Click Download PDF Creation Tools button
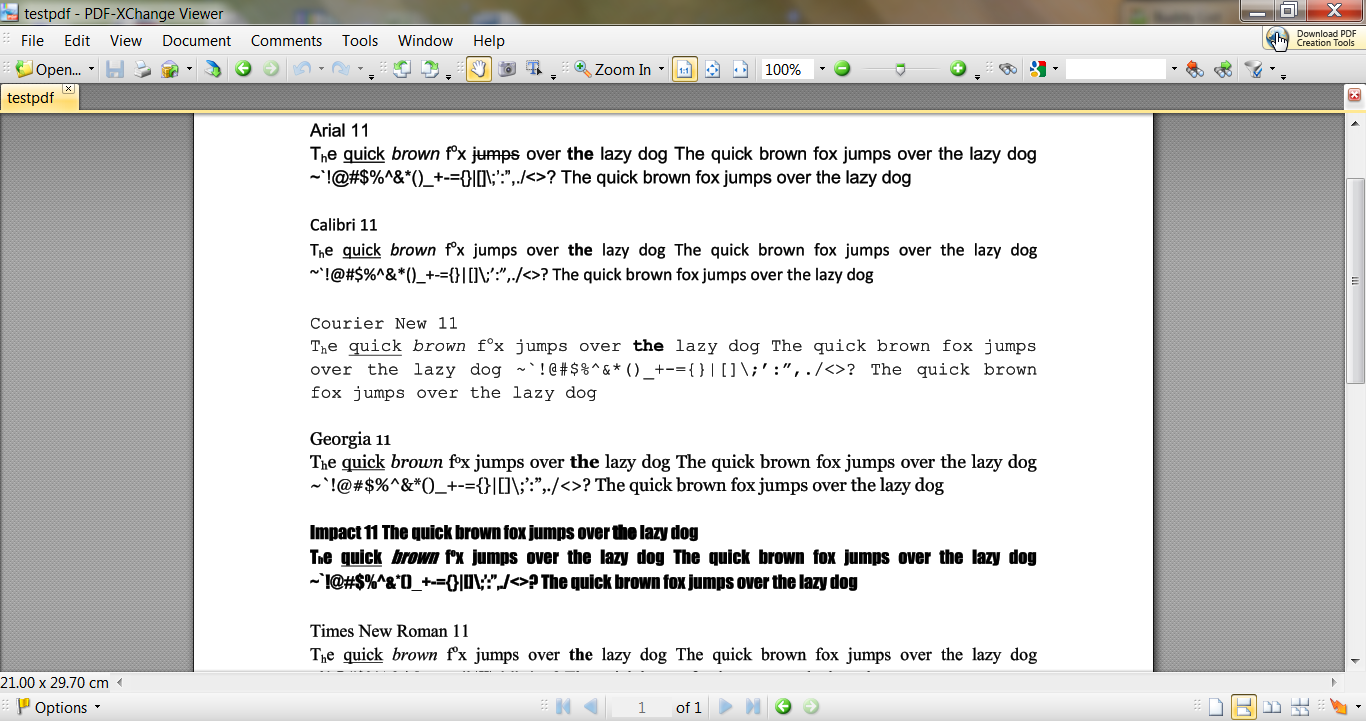This screenshot has height=721, width=1366. 1312,38
